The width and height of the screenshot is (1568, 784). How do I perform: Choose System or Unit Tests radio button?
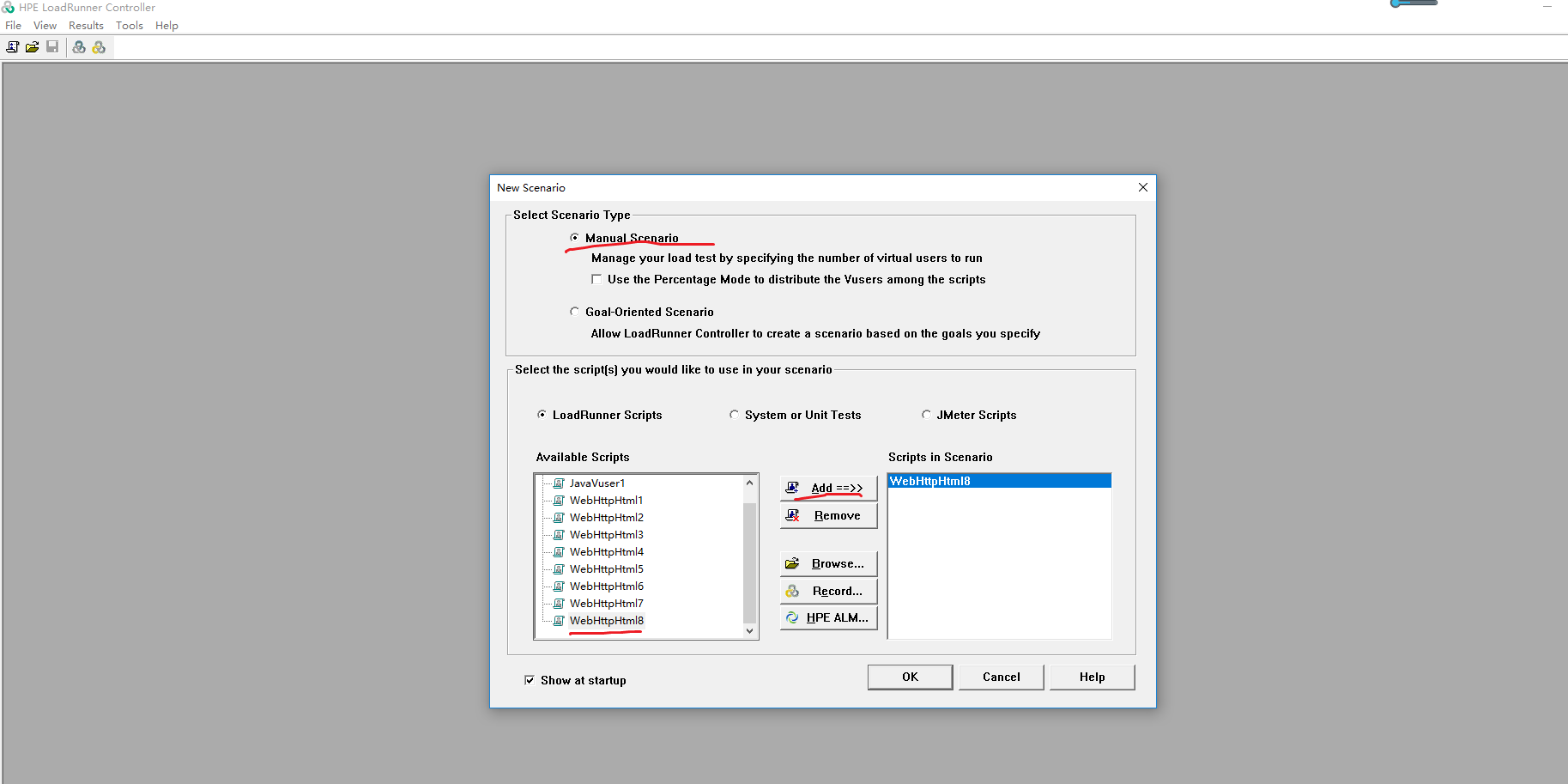(x=734, y=415)
